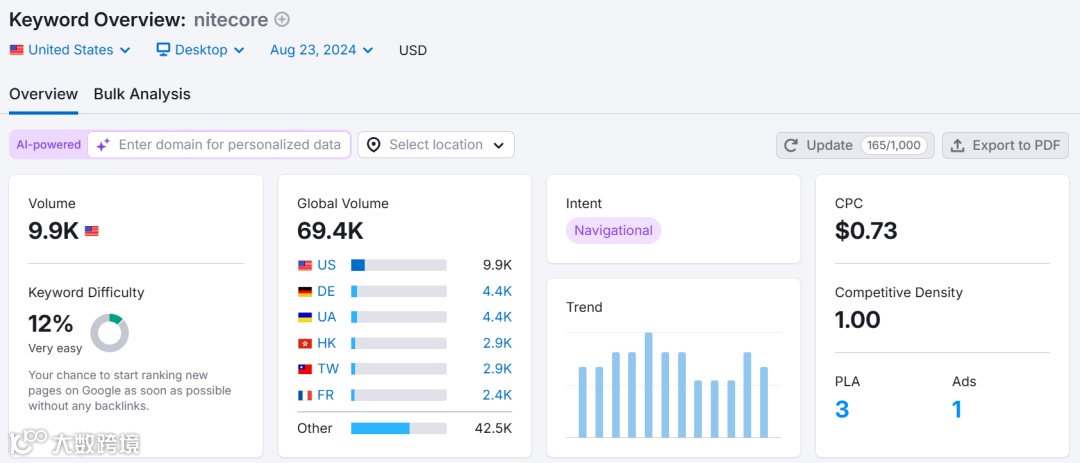1080x463 pixels.
Task: Open the PLA count 3 link
Action: [x=842, y=409]
